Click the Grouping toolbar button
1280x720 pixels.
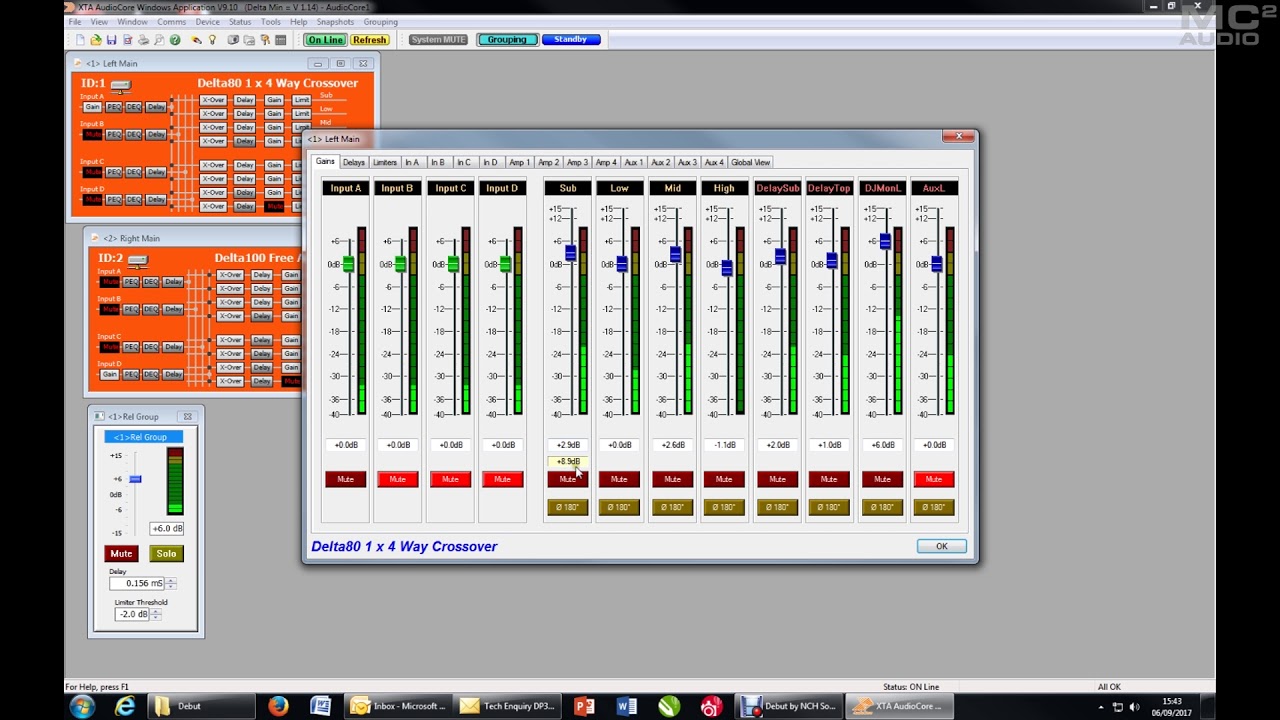tap(507, 40)
